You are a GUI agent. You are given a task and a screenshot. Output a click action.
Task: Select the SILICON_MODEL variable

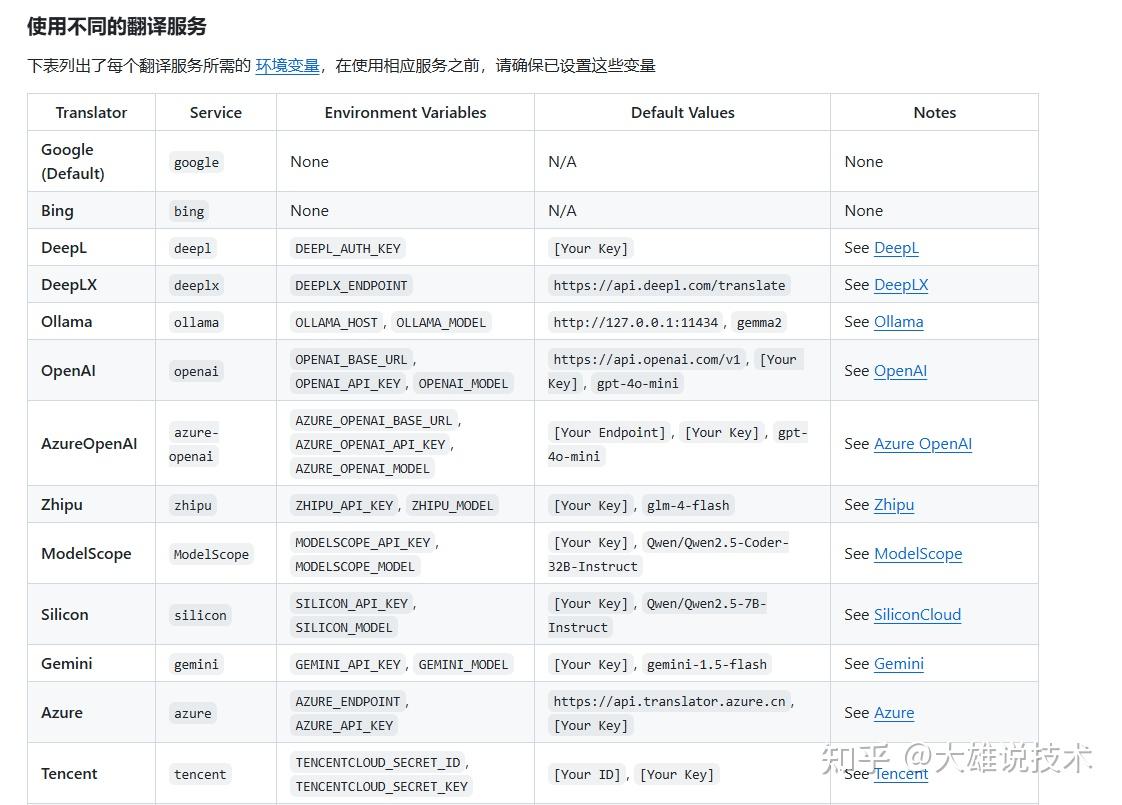point(343,628)
